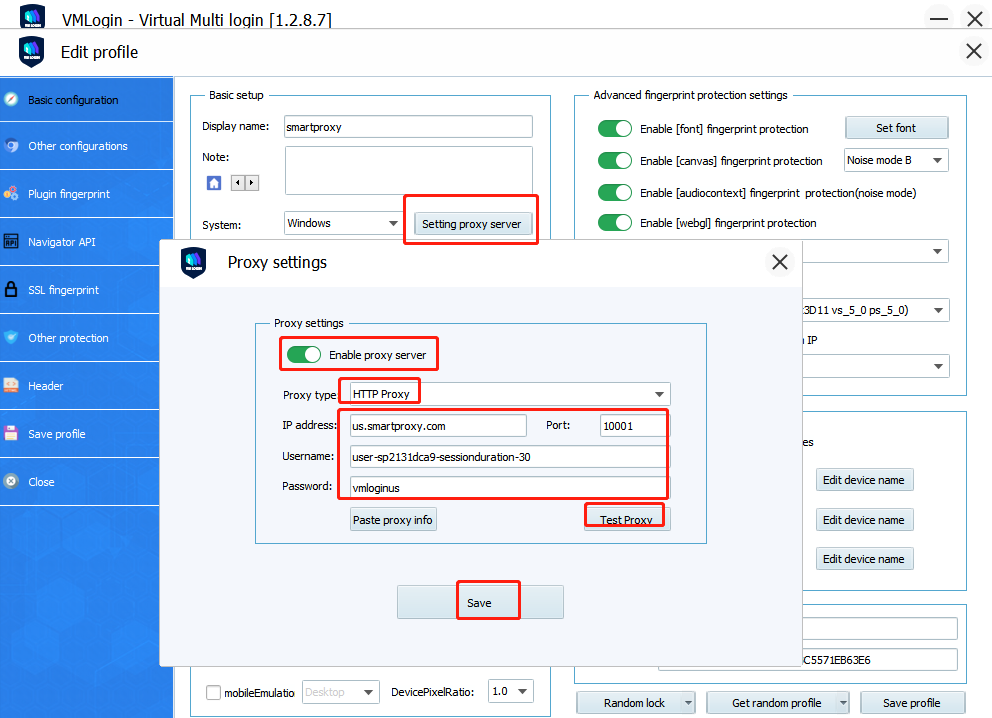Screen dimensions: 992x718
Task: Toggle canvas fingerprint protection switch
Action: pyautogui.click(x=614, y=161)
